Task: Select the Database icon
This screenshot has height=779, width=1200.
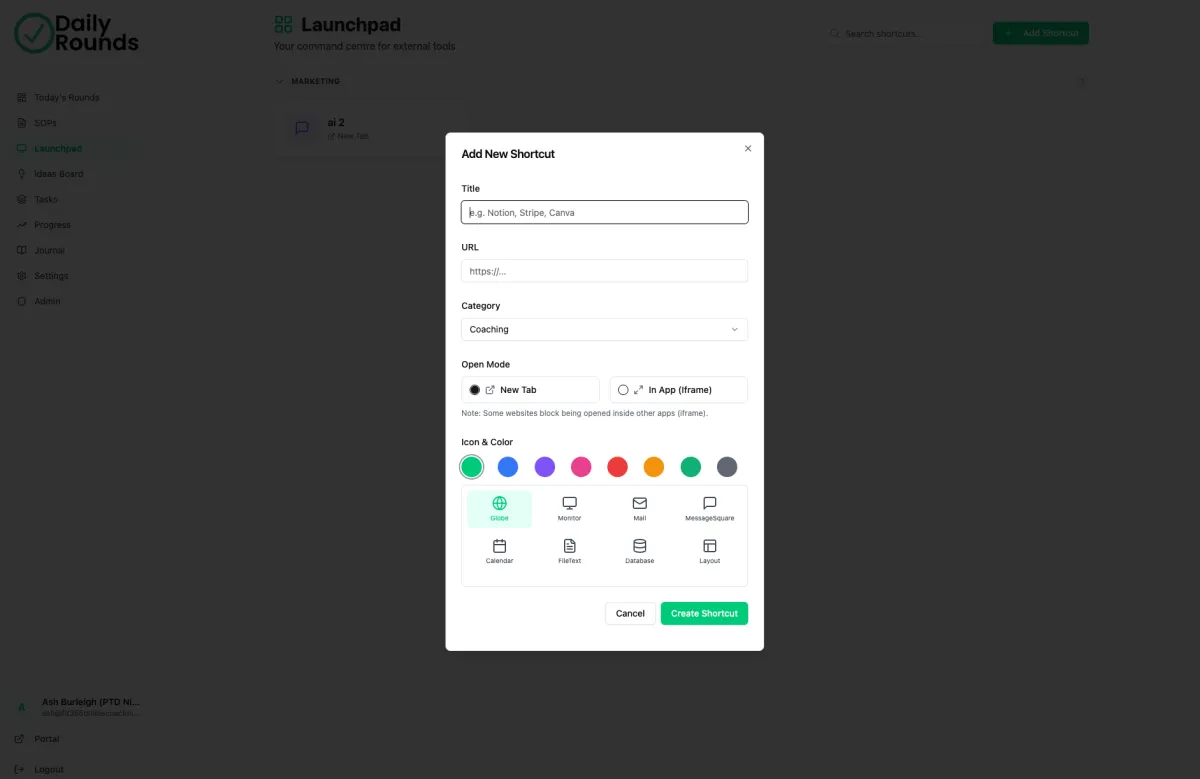Action: click(x=640, y=551)
